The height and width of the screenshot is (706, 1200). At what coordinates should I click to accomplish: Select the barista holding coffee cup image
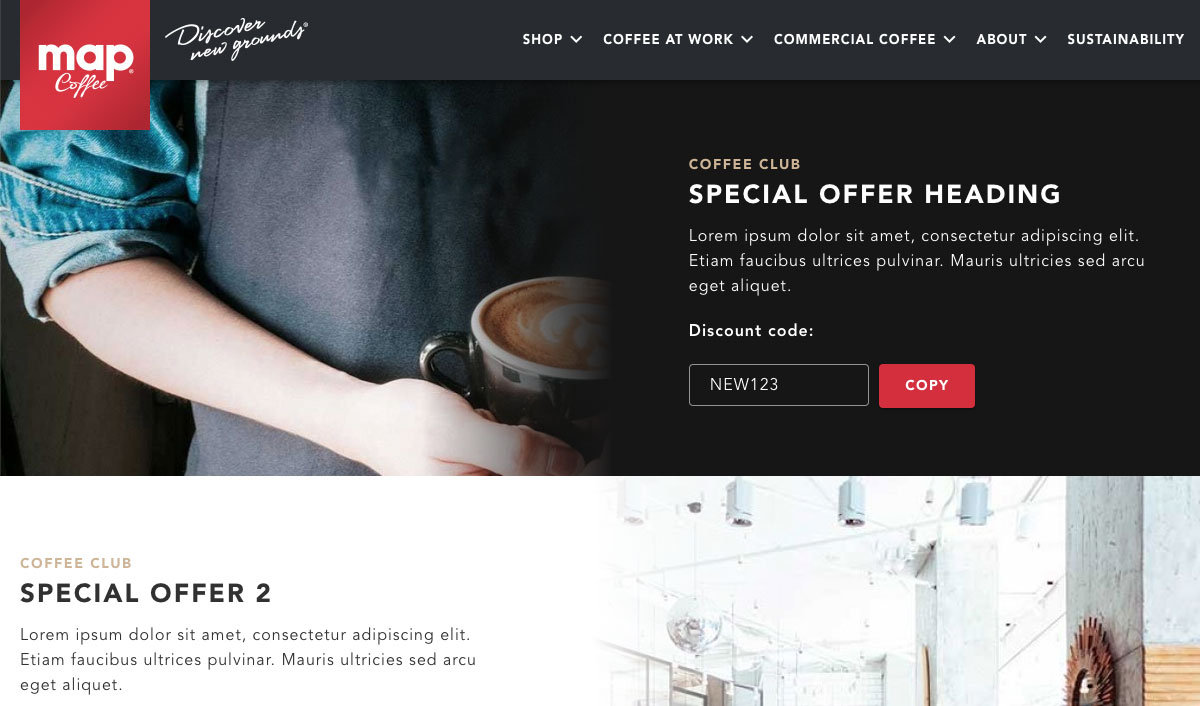[305, 278]
